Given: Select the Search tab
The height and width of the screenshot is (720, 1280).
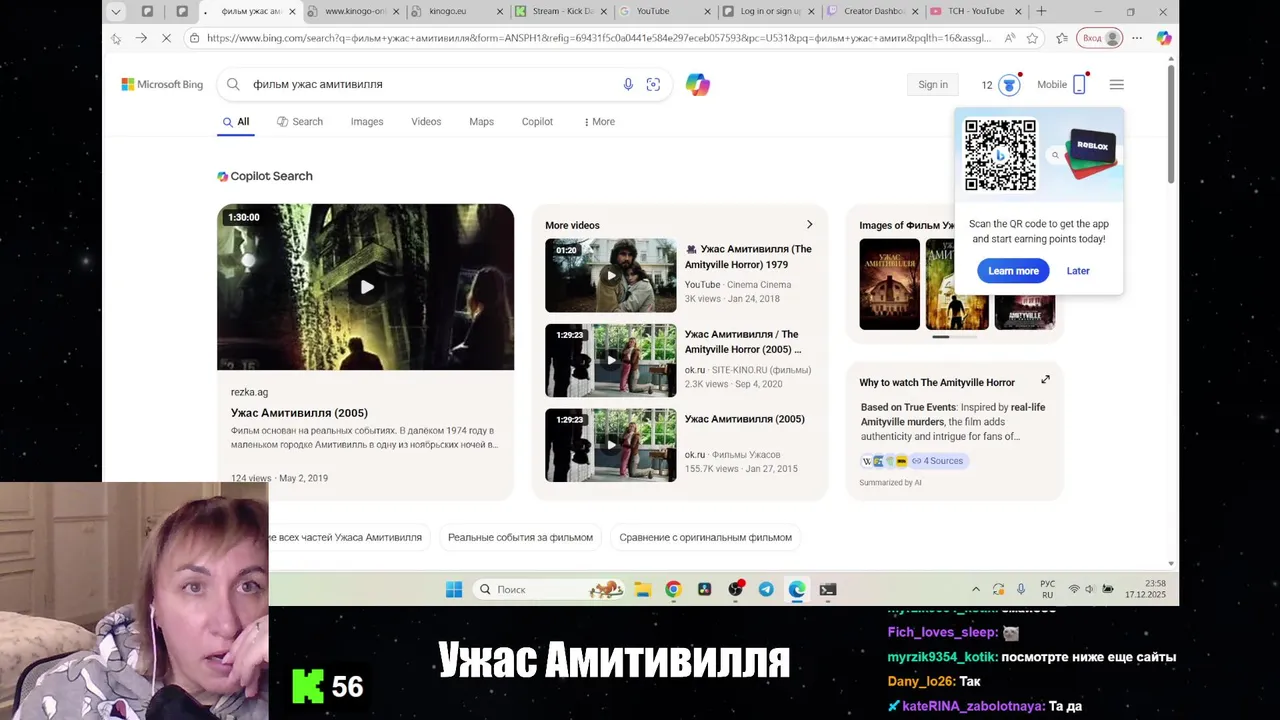Looking at the screenshot, I should pyautogui.click(x=300, y=122).
